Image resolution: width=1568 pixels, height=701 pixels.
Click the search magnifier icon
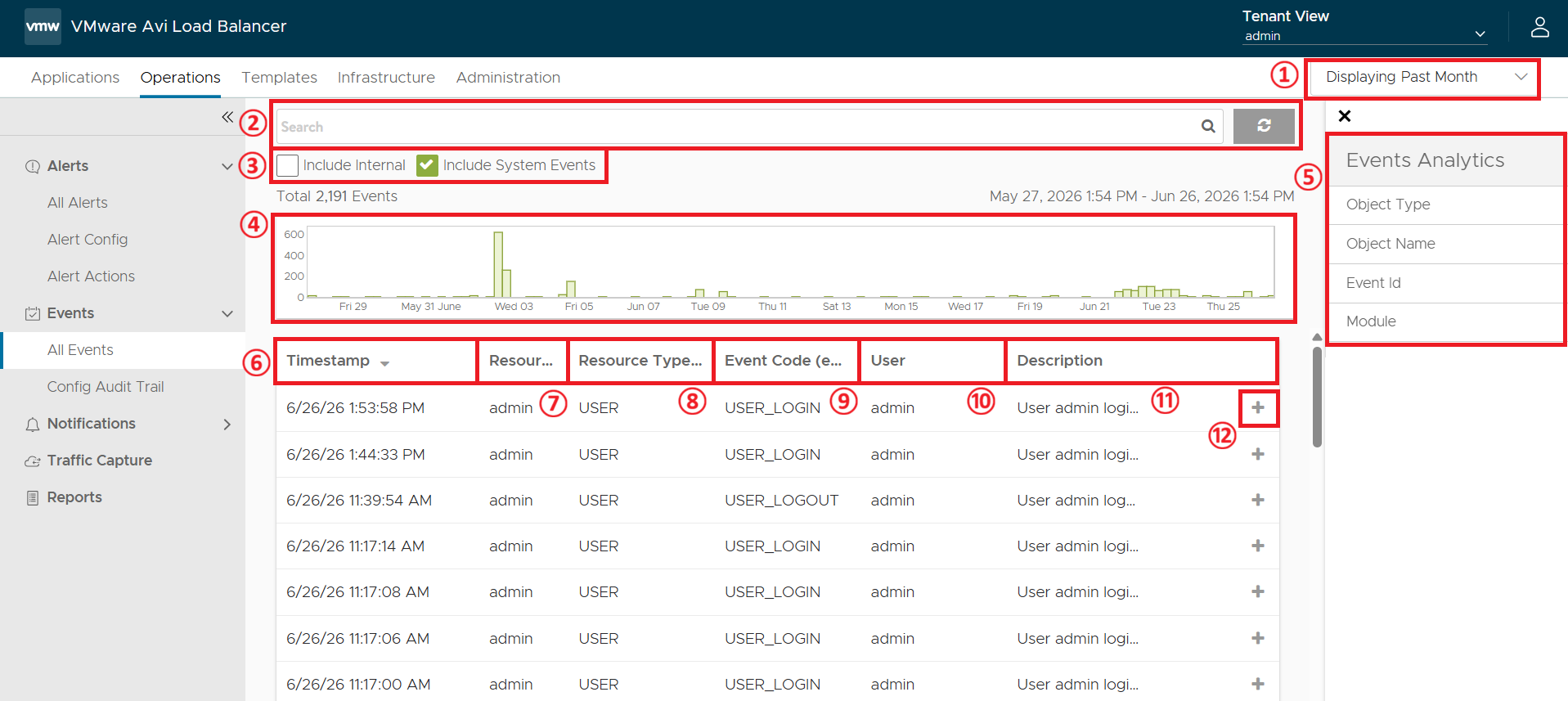1208,126
